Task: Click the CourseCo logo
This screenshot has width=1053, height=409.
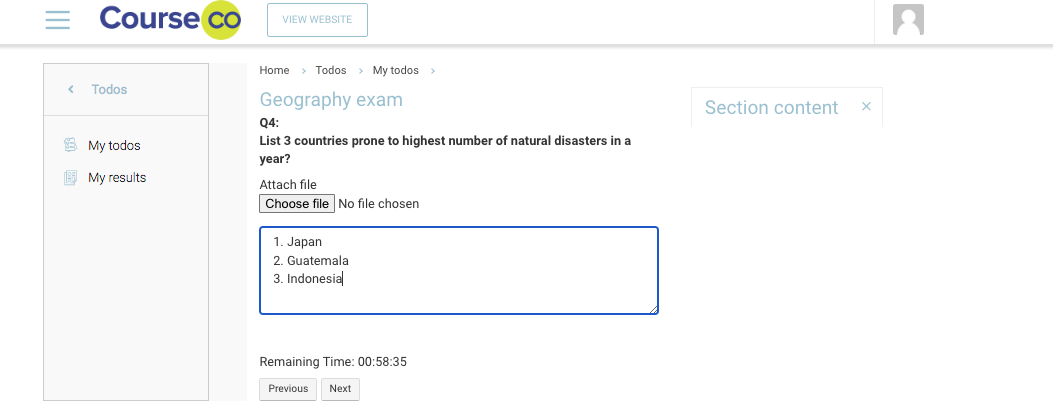Action: click(170, 20)
